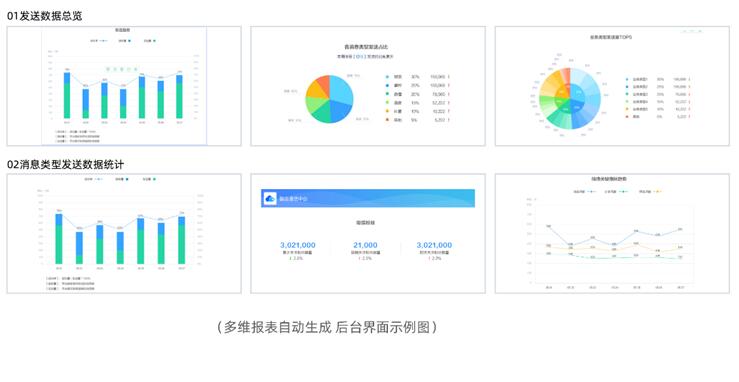Open the TOP5 sunburst chart thumbnail
This screenshot has width=739, height=382.
[x=612, y=86]
